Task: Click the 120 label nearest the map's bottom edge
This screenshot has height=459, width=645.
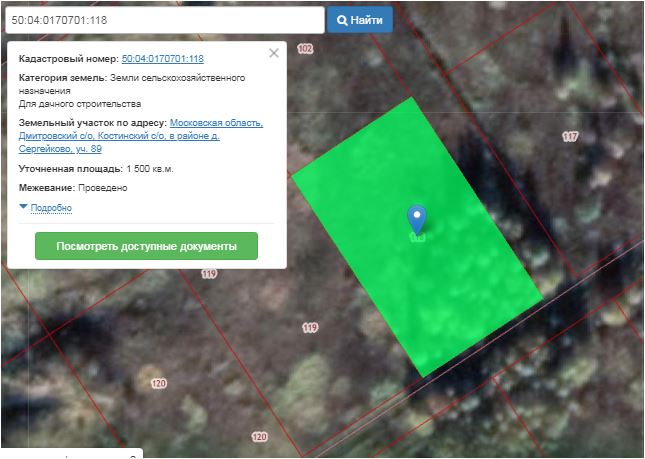Action: point(259,437)
